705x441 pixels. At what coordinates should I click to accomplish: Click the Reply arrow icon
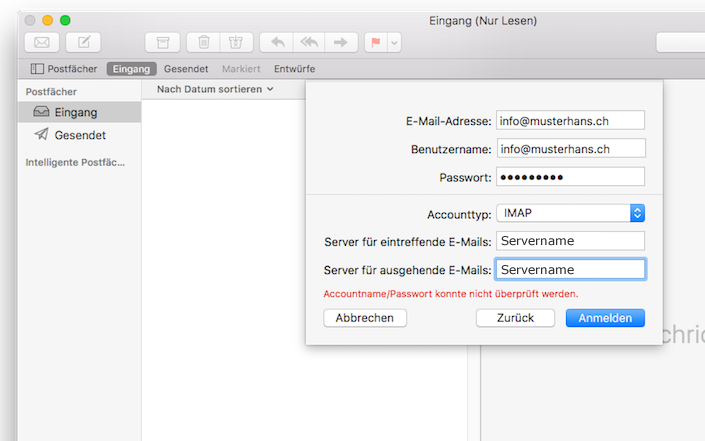click(x=277, y=42)
